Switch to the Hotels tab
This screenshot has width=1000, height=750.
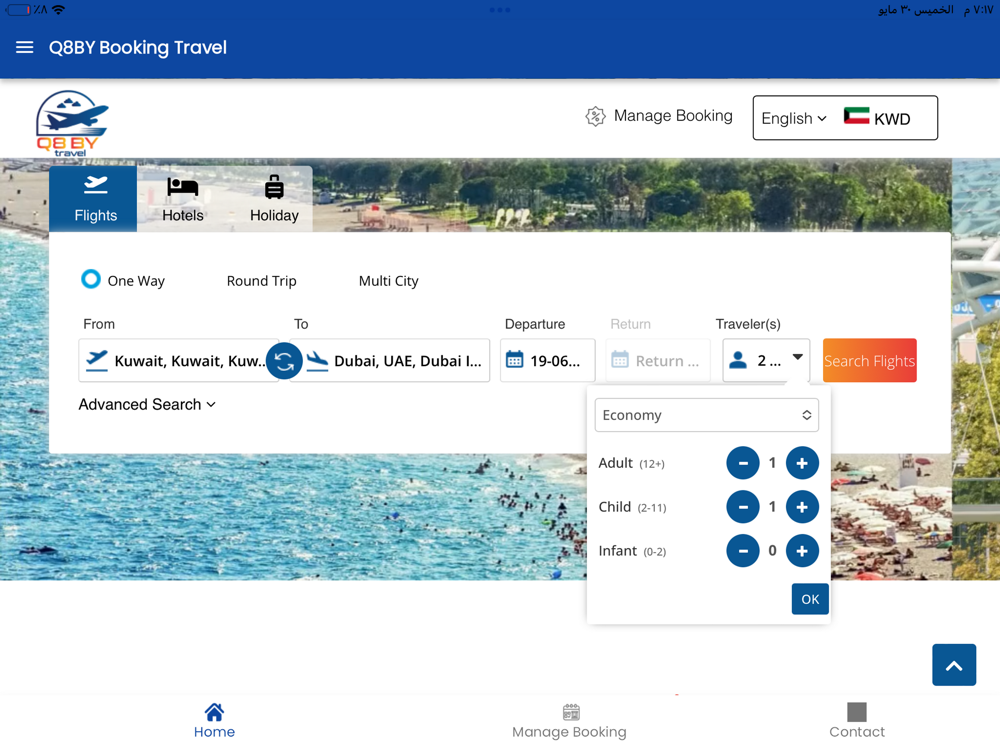[x=182, y=199]
